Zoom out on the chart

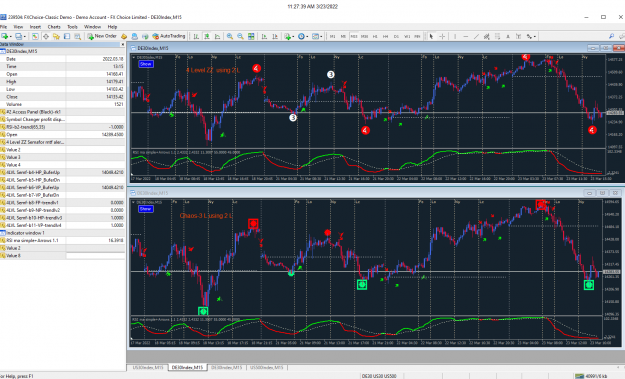coord(240,36)
